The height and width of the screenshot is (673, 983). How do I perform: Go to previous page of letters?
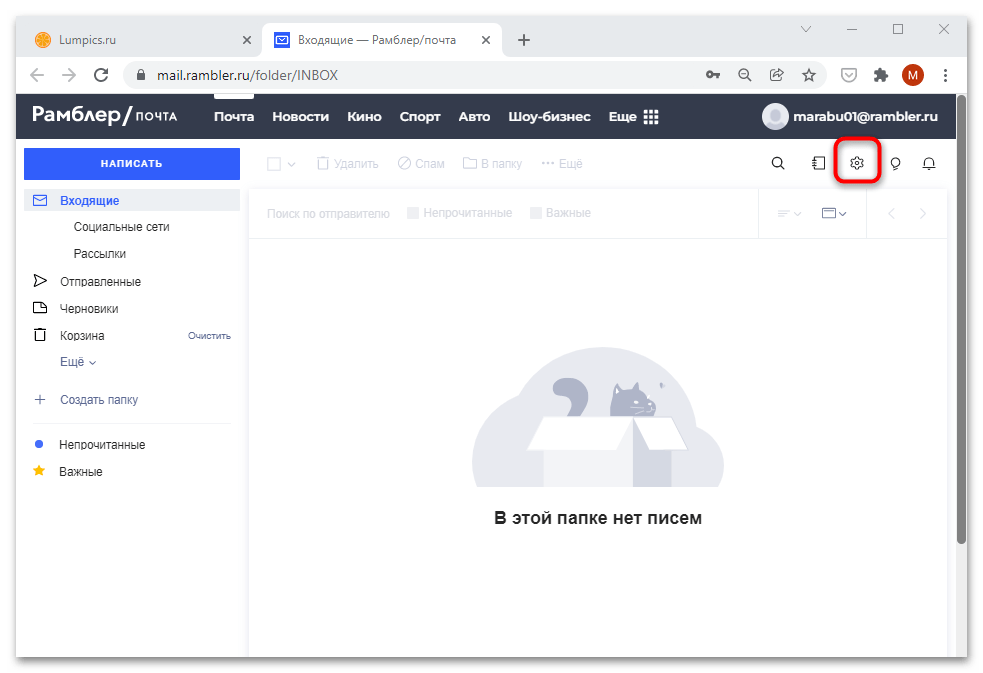point(891,214)
